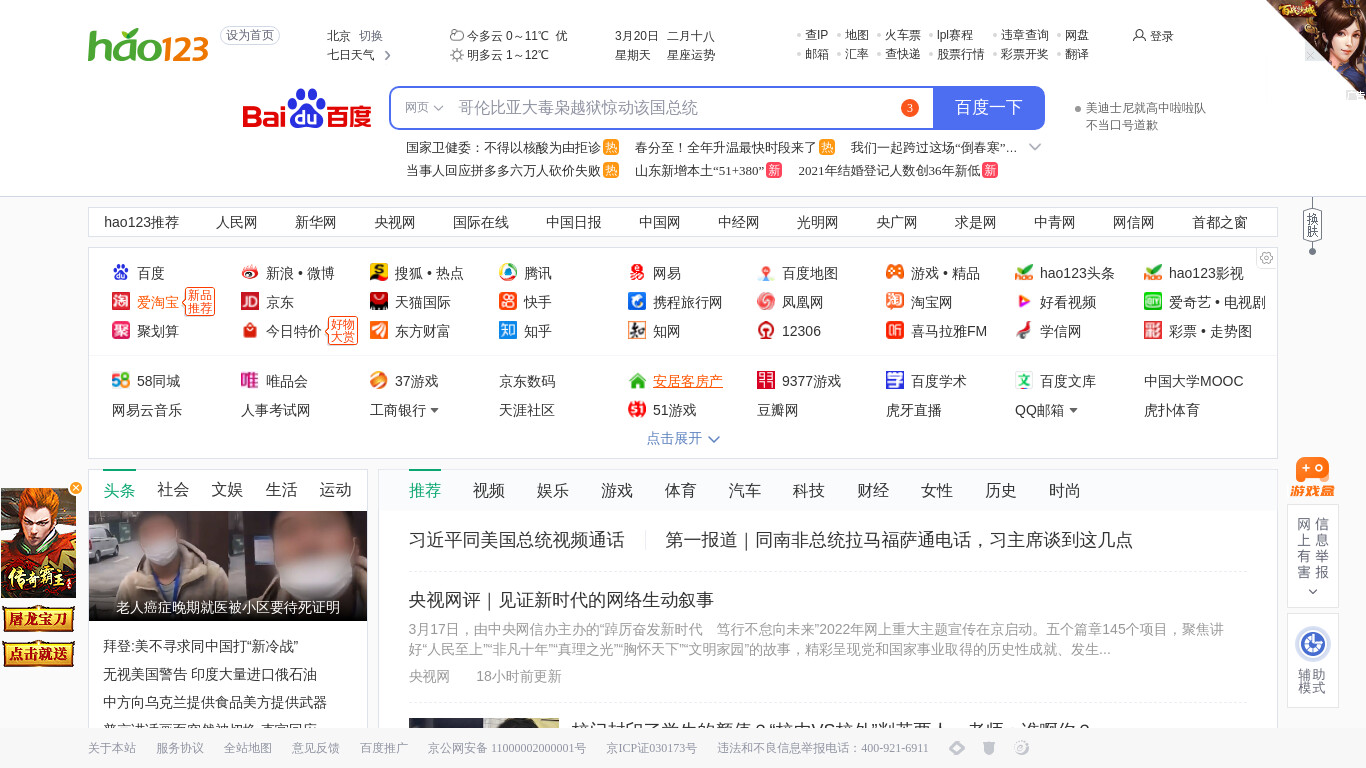The height and width of the screenshot is (768, 1366).
Task: Click the 京东 JD icon
Action: click(250, 302)
